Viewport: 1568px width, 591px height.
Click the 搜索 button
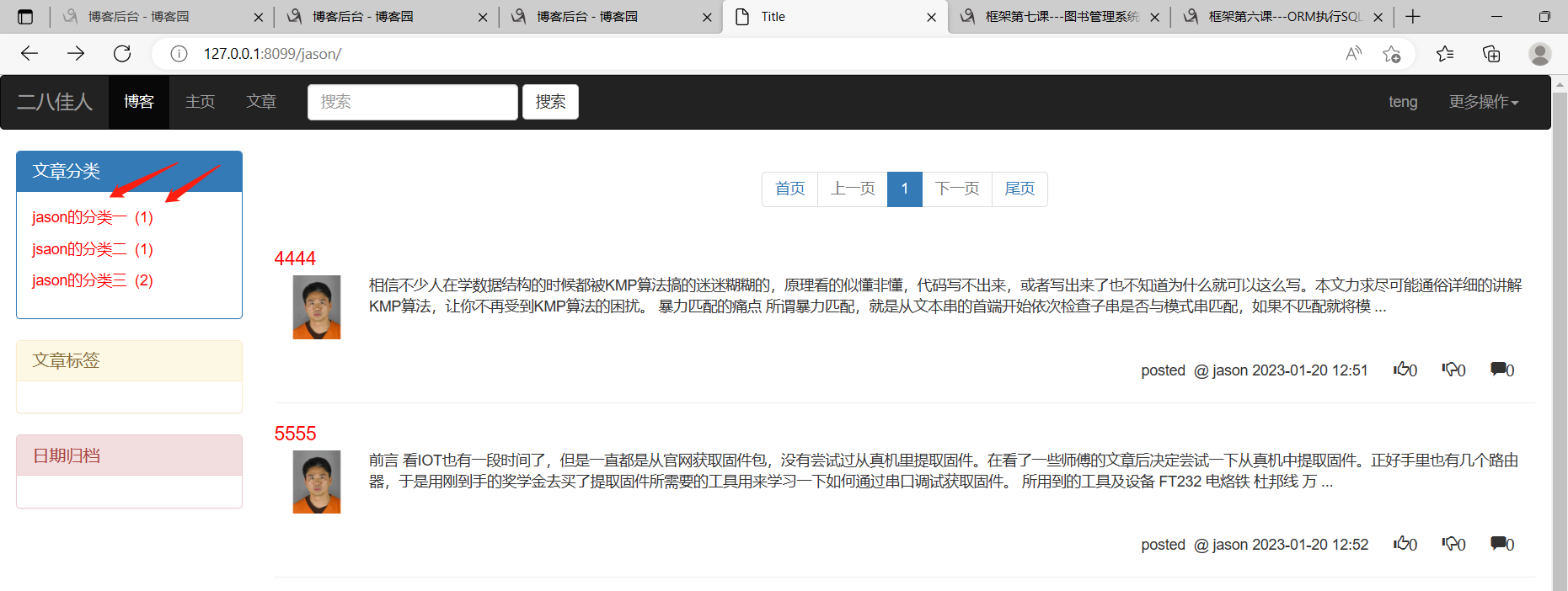550,102
